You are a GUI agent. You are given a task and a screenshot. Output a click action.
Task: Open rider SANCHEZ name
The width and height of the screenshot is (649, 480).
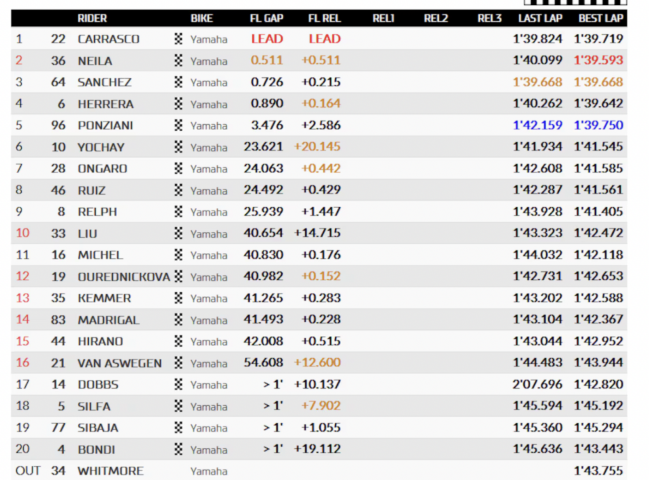[x=105, y=82]
